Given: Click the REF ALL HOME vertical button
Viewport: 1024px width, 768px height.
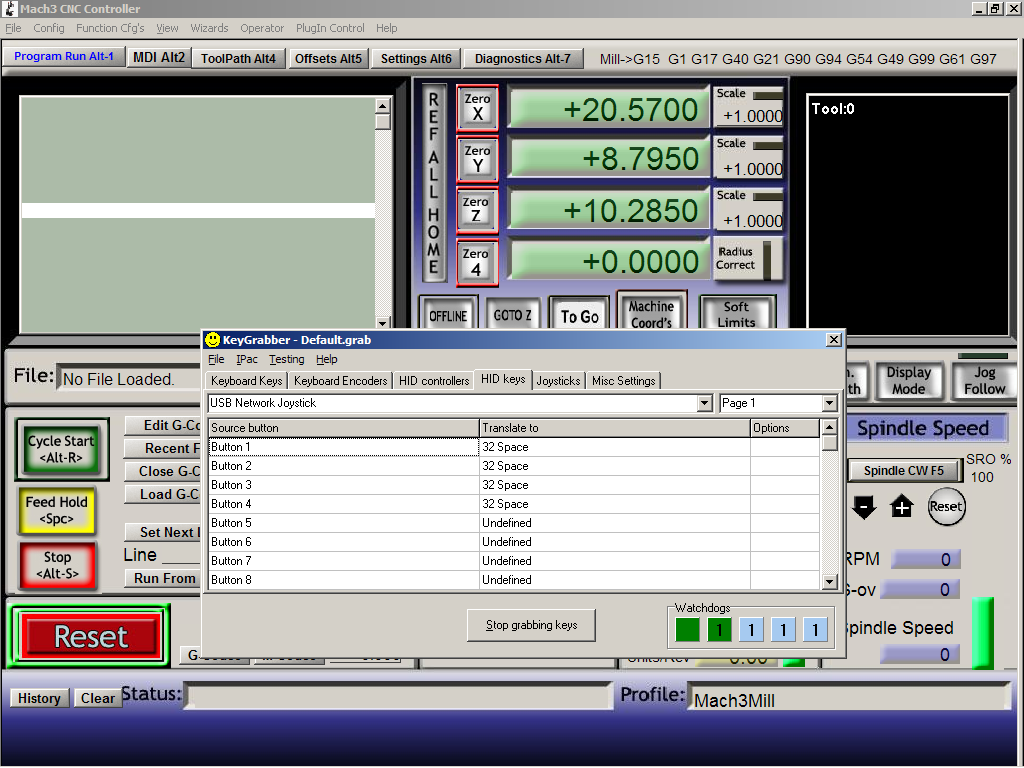Looking at the screenshot, I should click(x=434, y=183).
